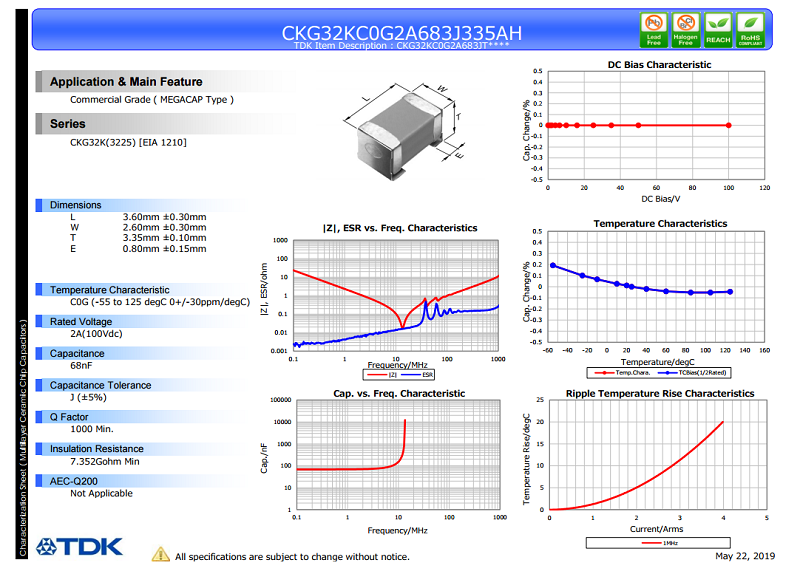Click the Capacitance heading
Viewport: 800px width, 574px height.
click(77, 354)
